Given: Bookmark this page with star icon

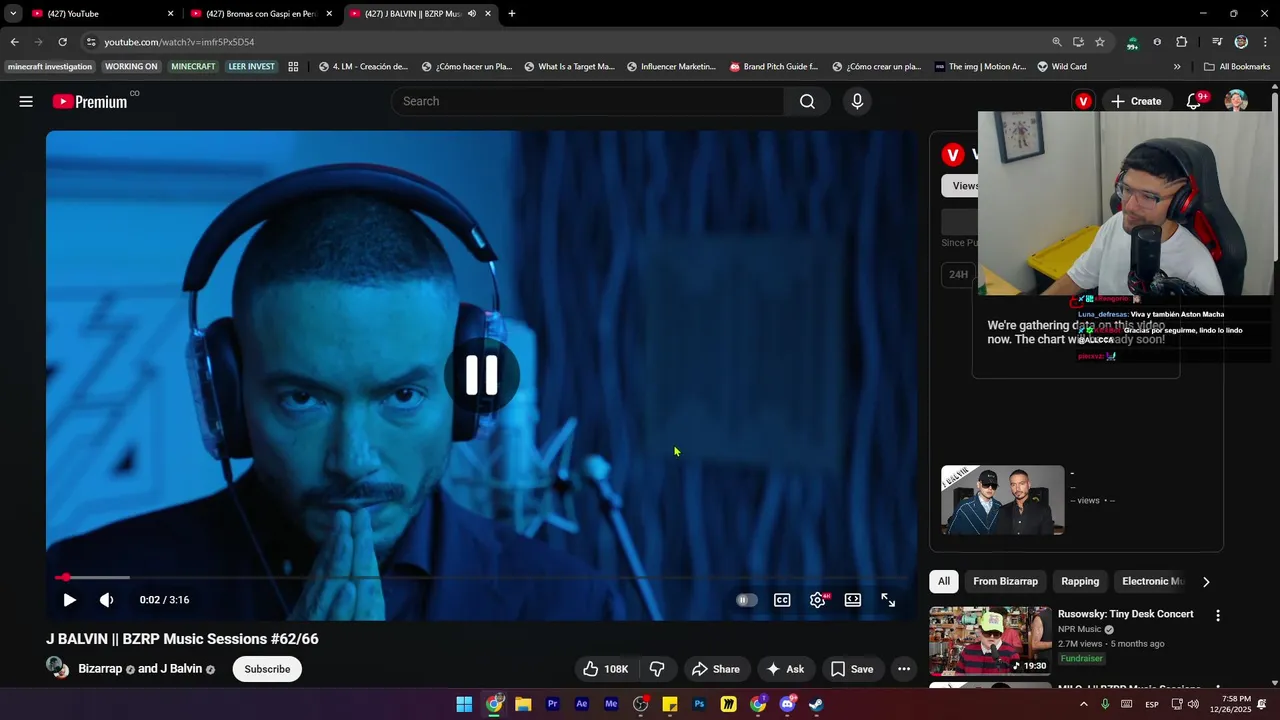Looking at the screenshot, I should (1100, 42).
